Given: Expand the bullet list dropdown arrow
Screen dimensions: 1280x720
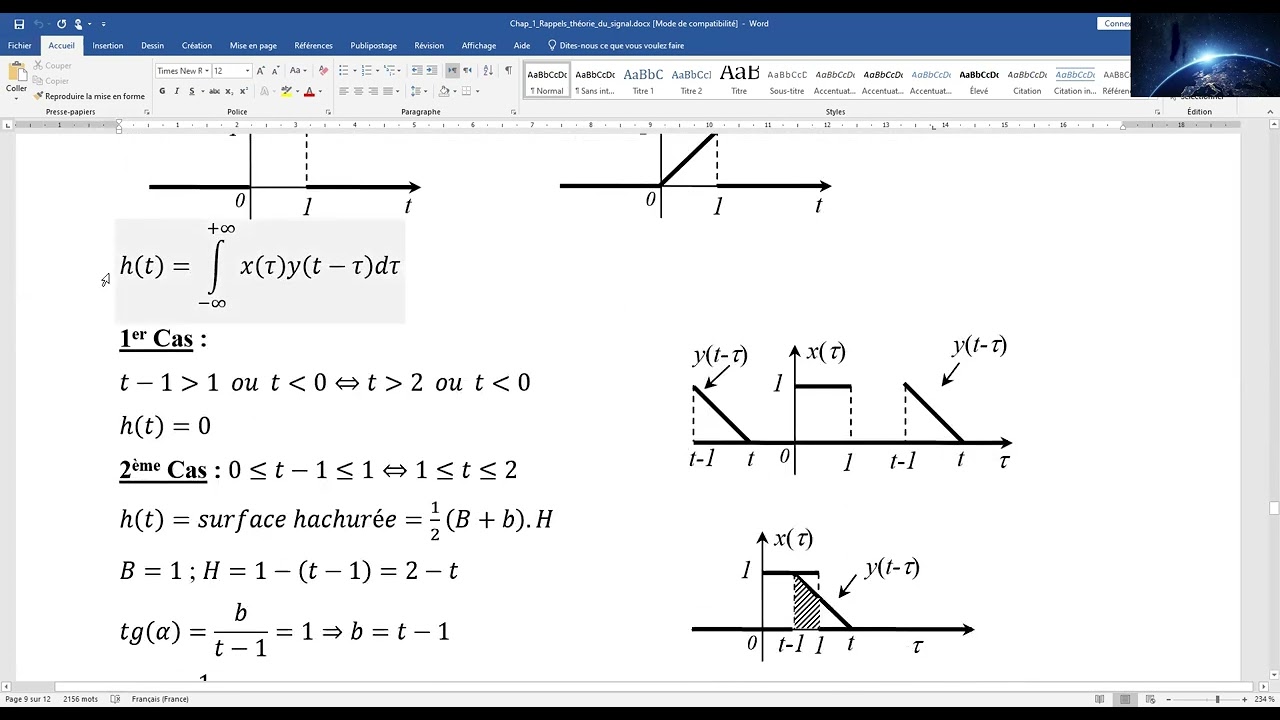Looking at the screenshot, I should tap(353, 71).
